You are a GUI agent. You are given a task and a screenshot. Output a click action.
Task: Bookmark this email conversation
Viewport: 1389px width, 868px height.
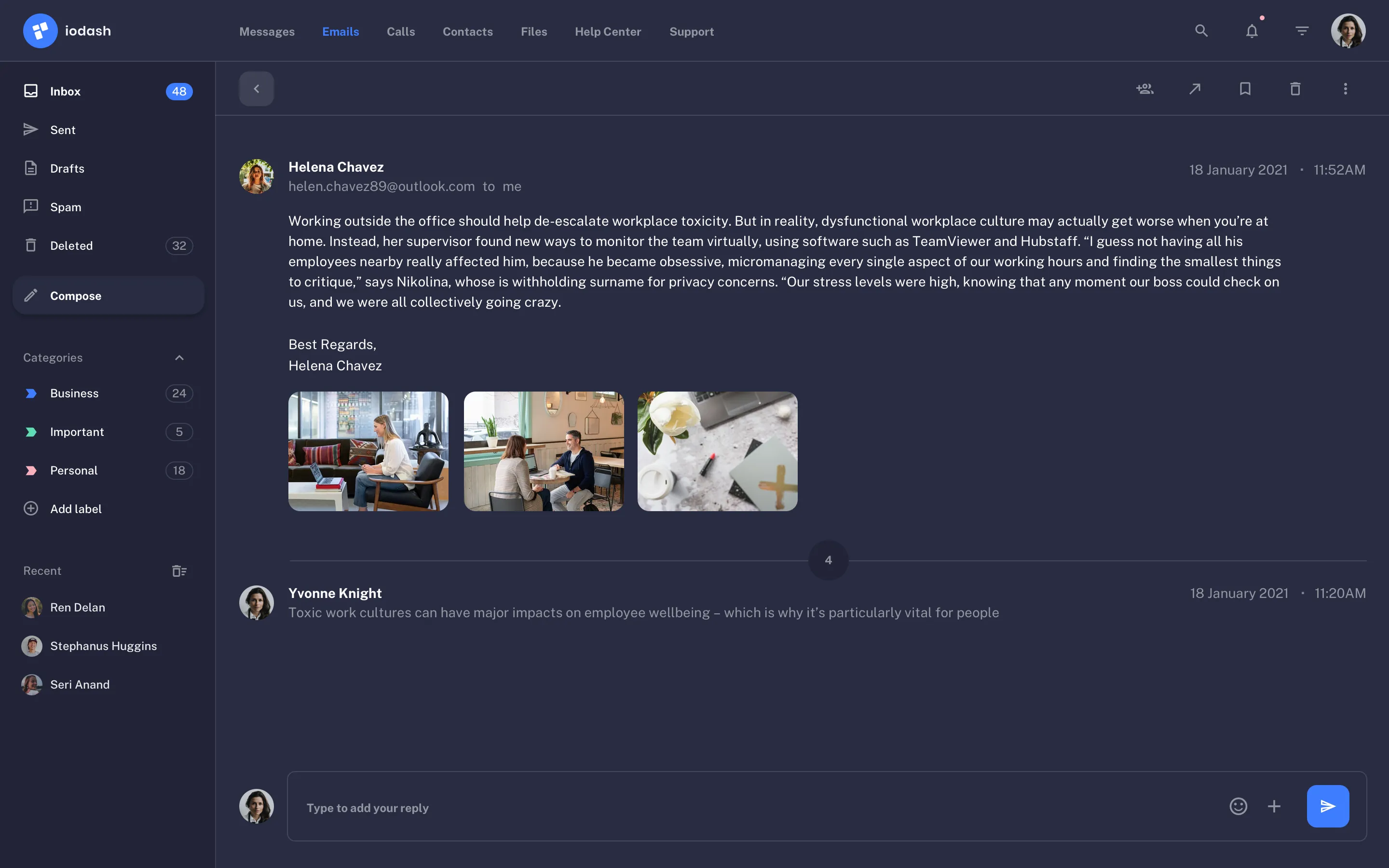(1245, 88)
